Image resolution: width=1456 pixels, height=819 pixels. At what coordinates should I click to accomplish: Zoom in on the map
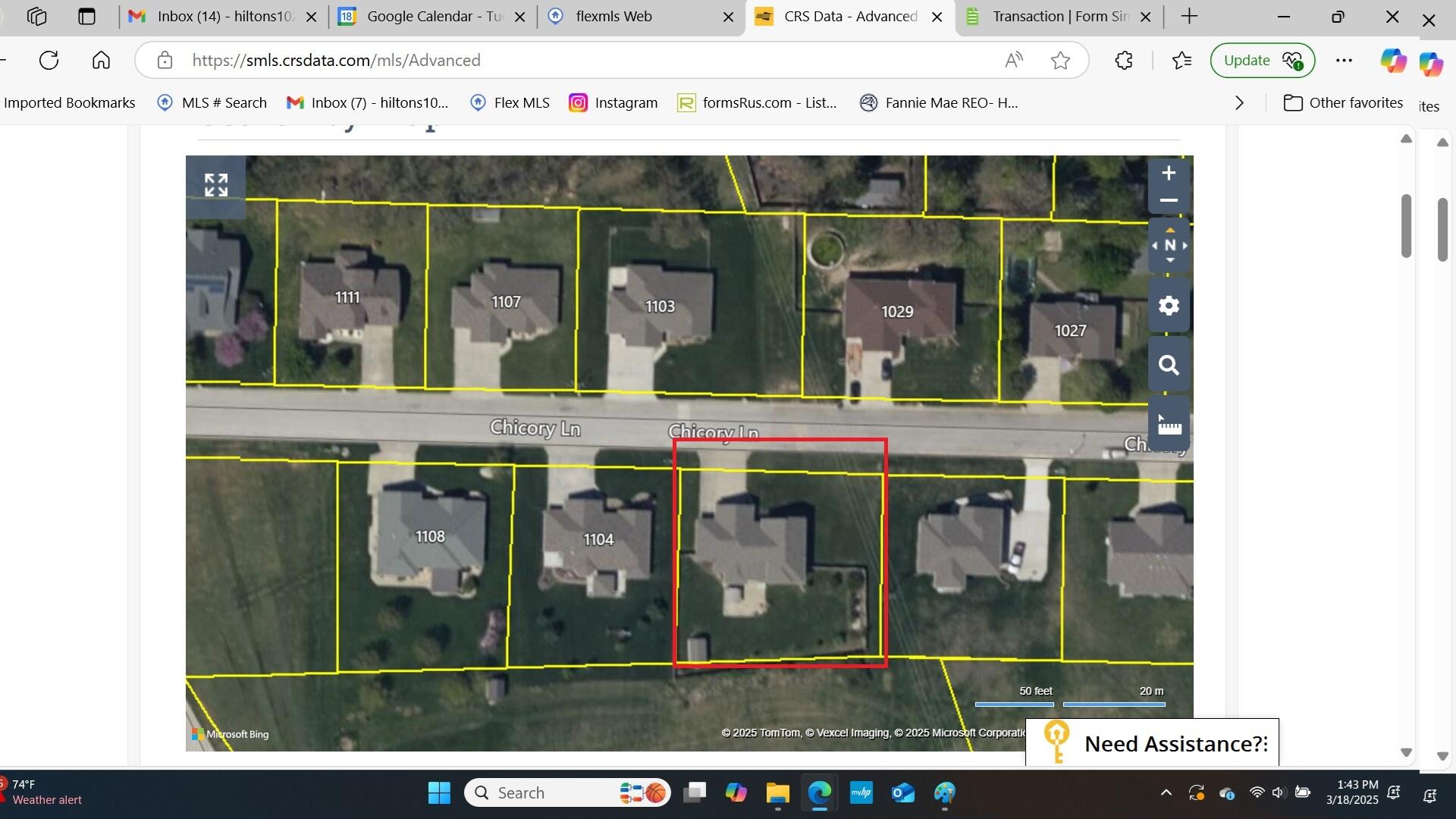tap(1169, 174)
